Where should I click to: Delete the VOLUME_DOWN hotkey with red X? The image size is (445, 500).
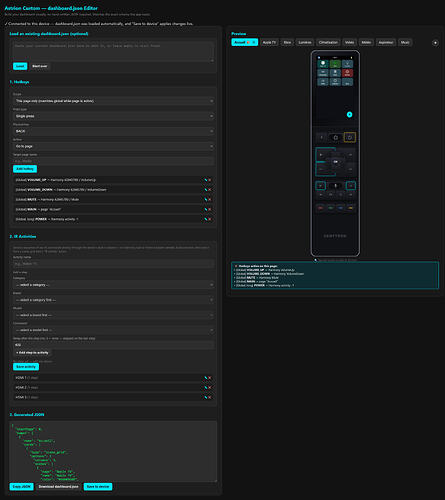210,190
